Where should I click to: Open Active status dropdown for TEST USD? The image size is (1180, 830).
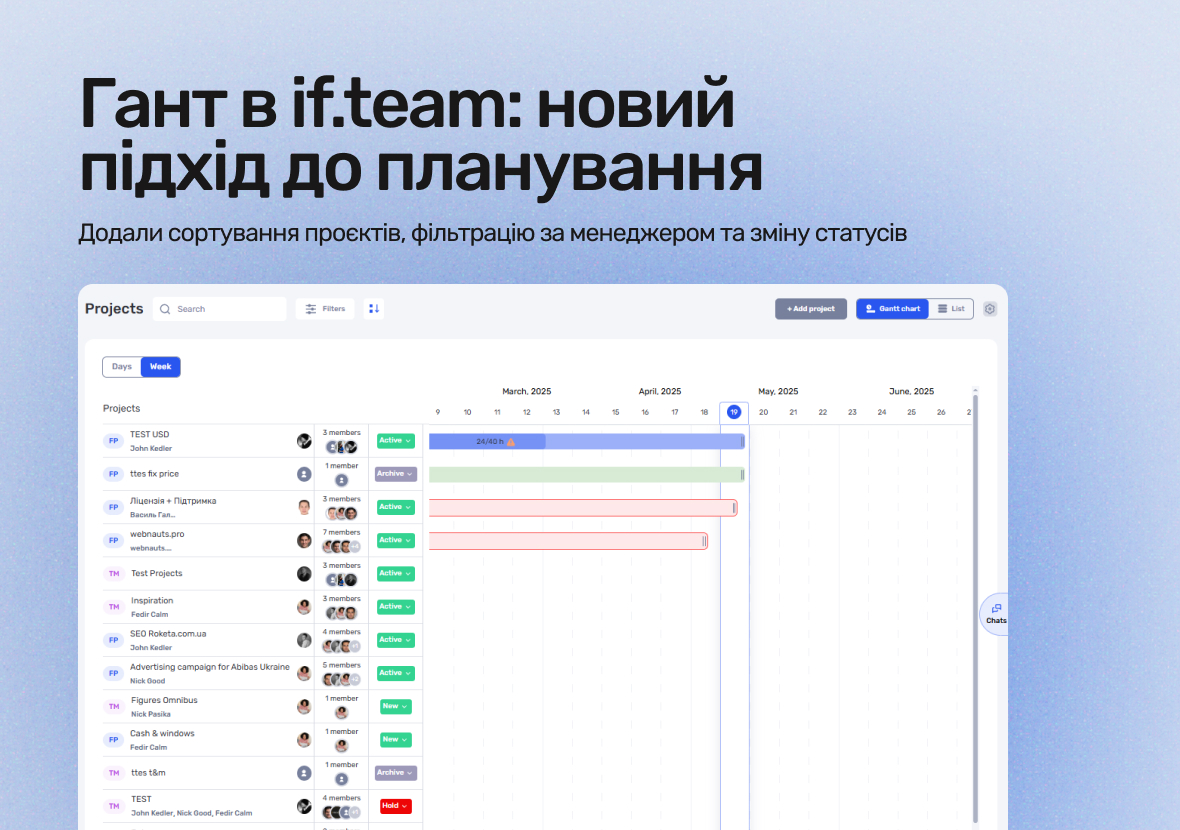click(x=396, y=441)
